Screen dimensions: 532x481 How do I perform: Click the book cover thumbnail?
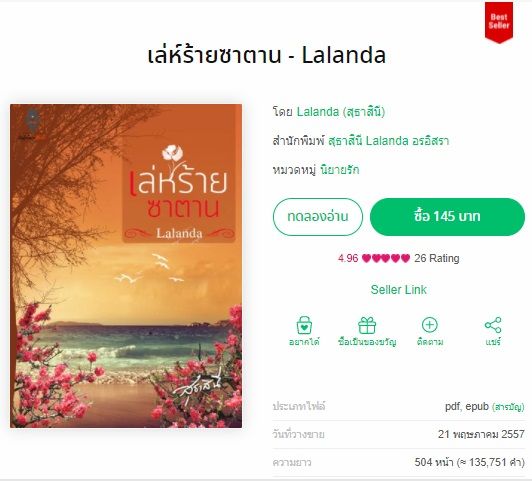(x=126, y=266)
